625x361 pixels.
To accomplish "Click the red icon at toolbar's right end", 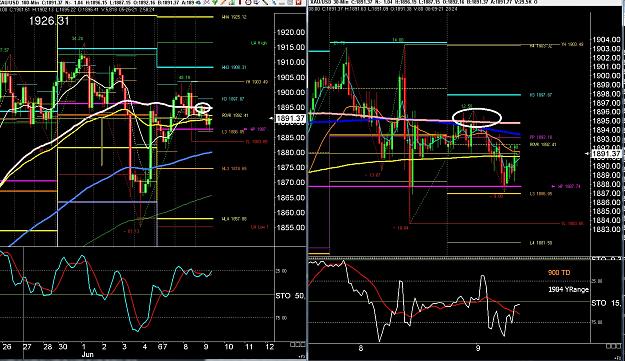I will pos(298,2).
